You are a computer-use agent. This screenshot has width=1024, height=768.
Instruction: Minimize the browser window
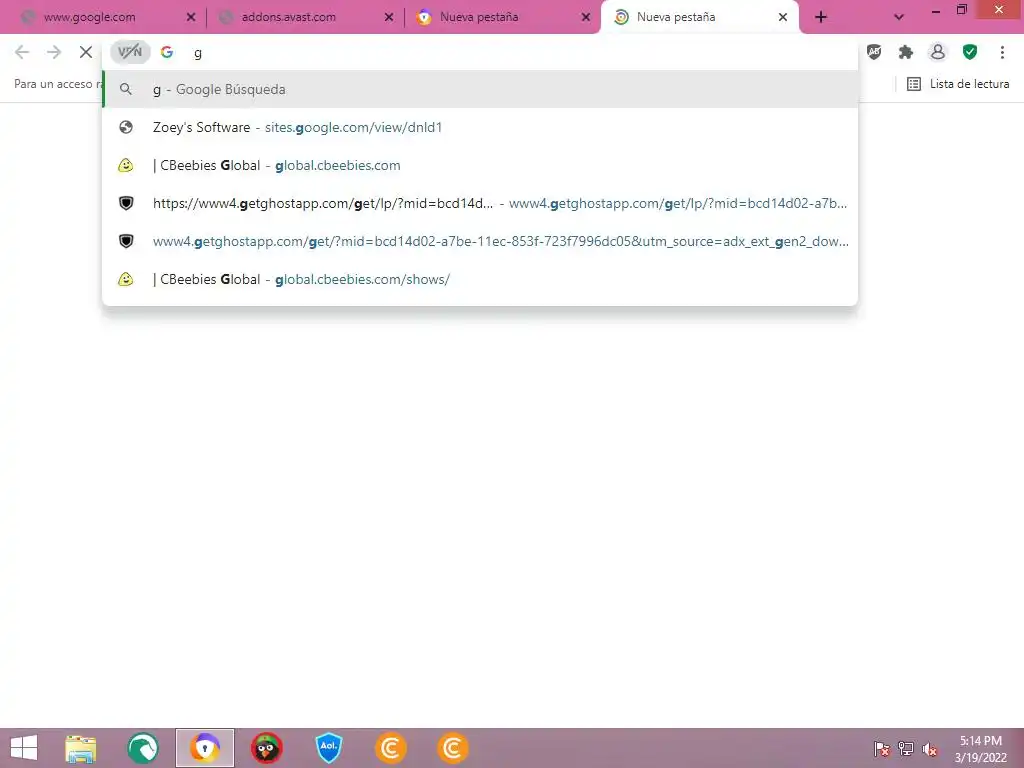pos(936,10)
